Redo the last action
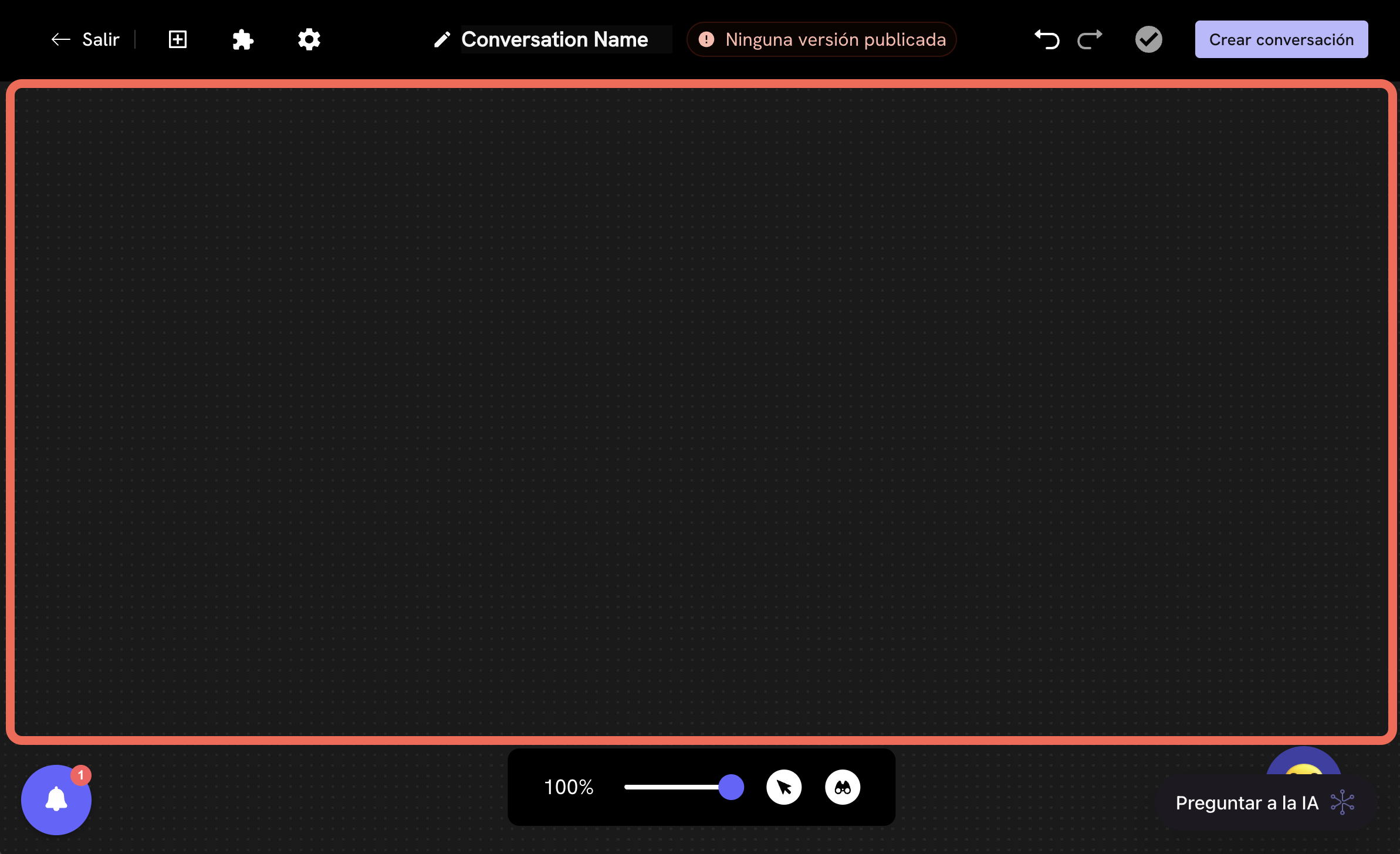This screenshot has height=854, width=1400. 1090,39
